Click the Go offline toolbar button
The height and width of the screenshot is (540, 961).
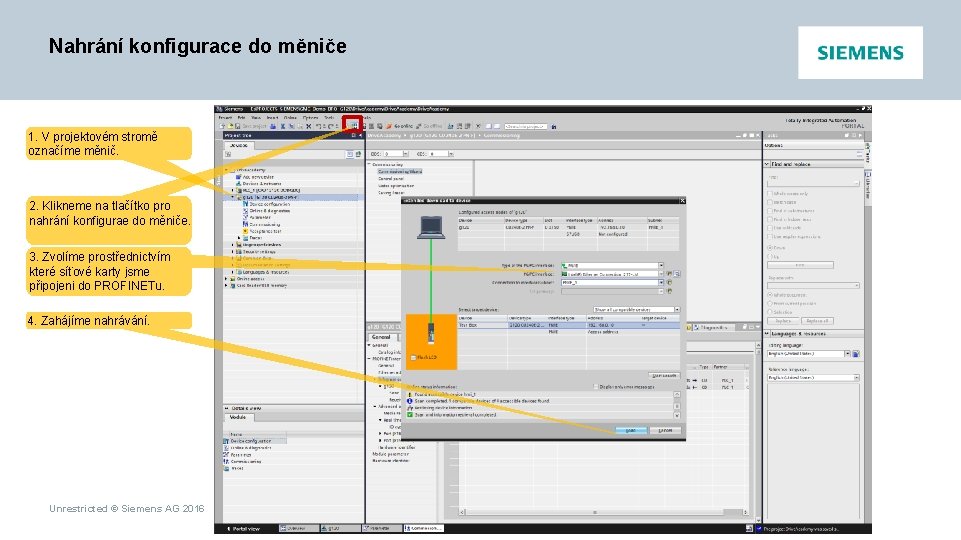coord(429,126)
